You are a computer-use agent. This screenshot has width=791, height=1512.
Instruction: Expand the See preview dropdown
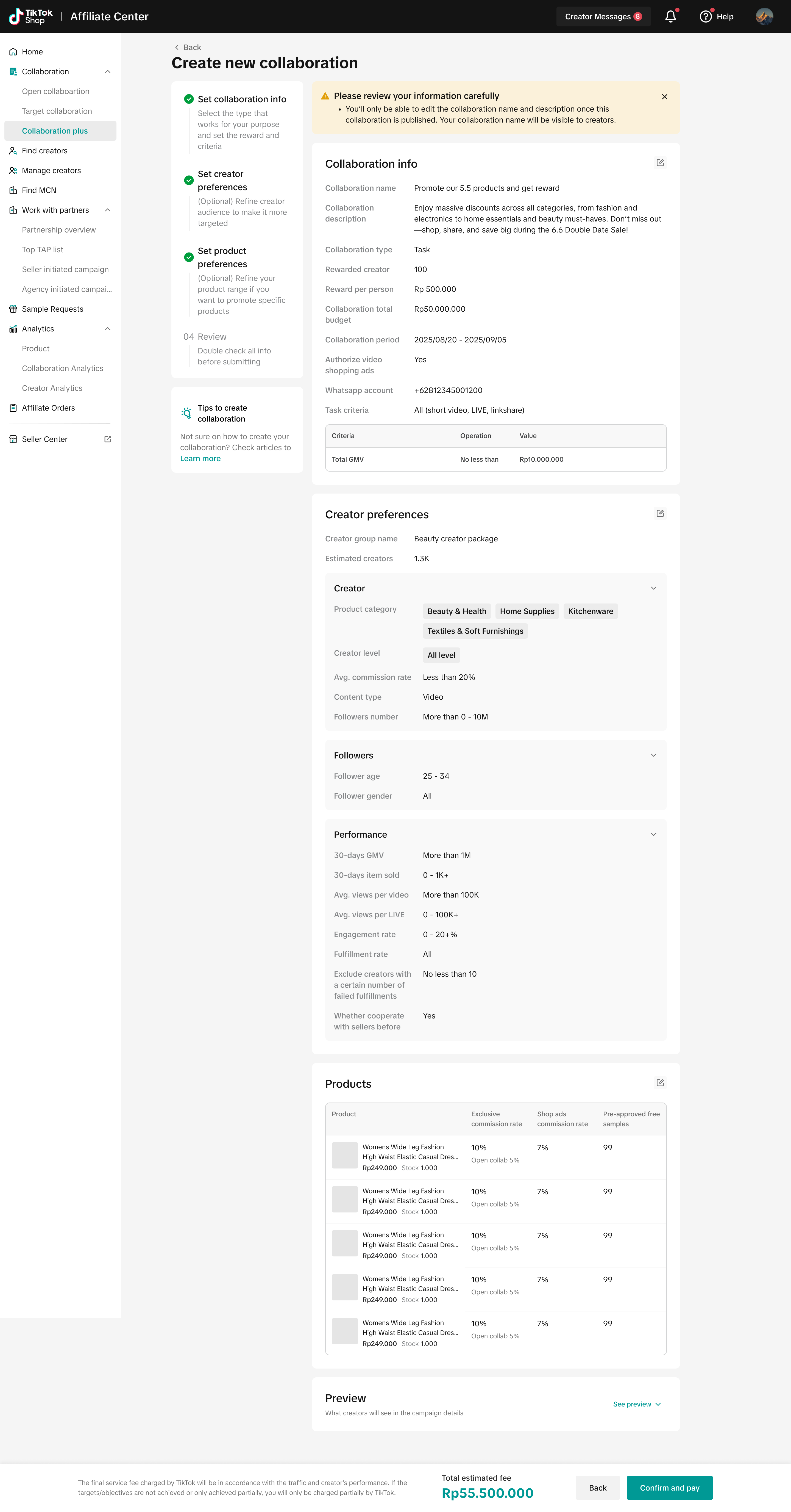[x=637, y=1404]
